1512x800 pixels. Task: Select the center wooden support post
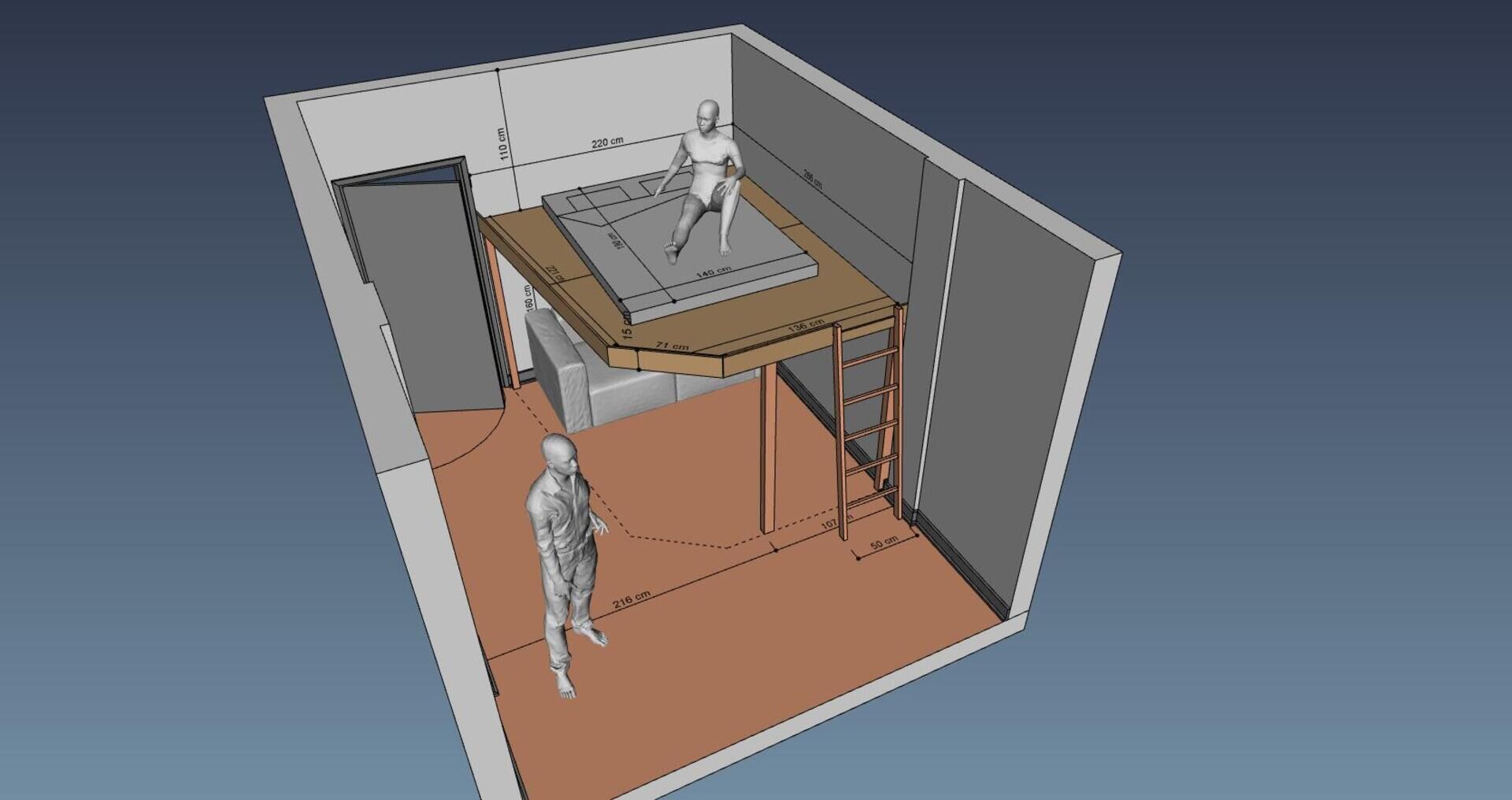click(769, 449)
